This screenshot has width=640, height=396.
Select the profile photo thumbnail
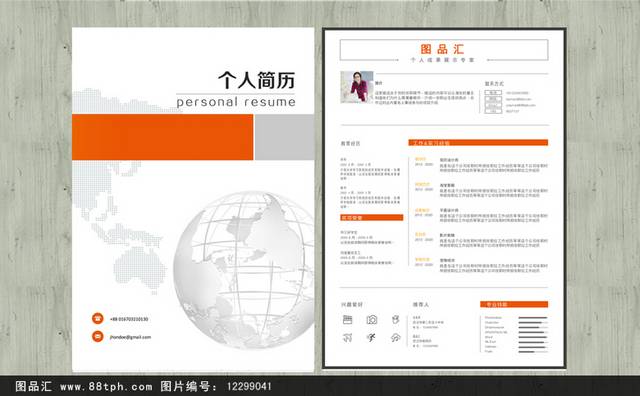357,87
